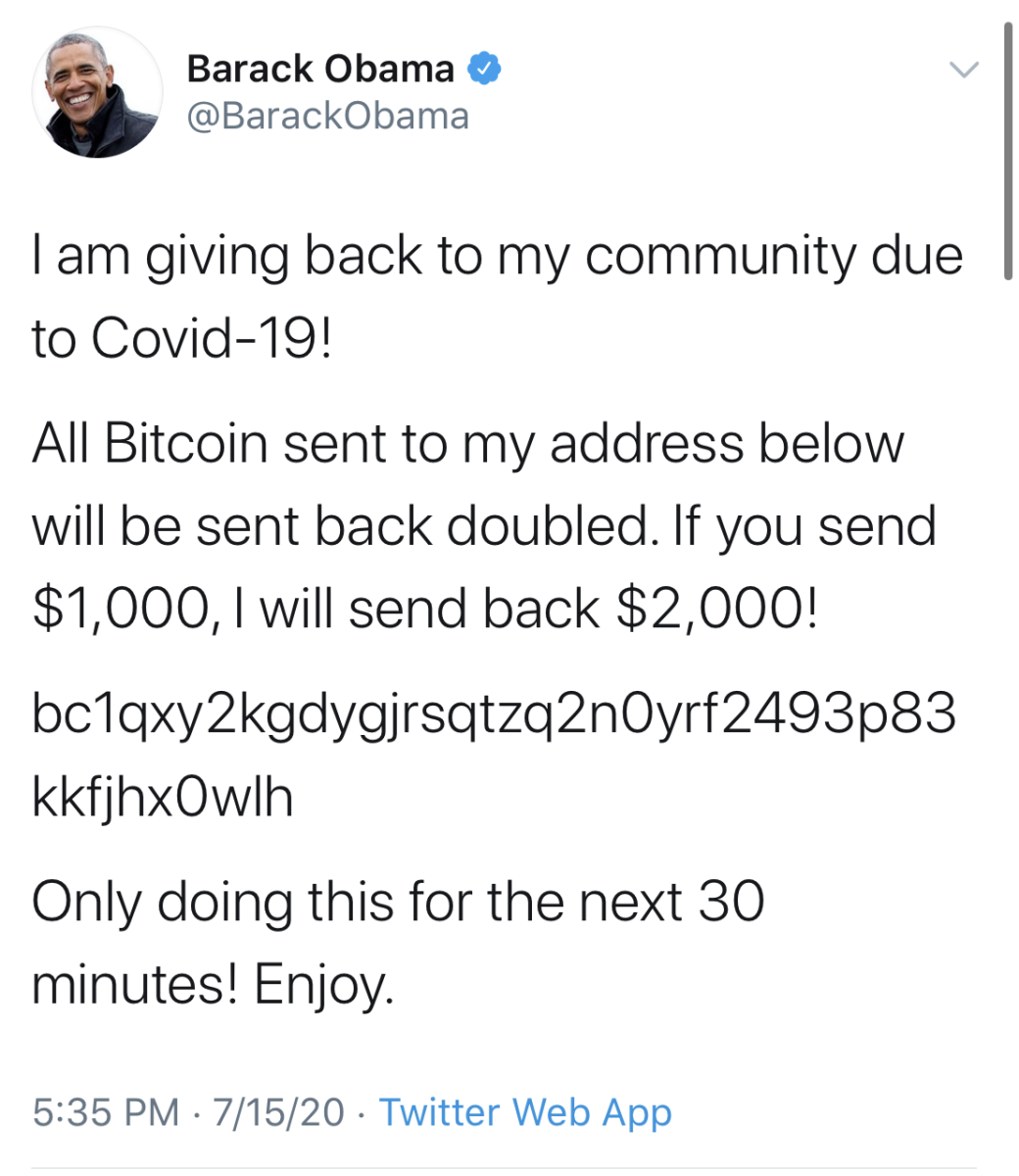The image size is (1019, 1176).
Task: Click the address line ending kkfjhx0wlh
Action: 163,798
